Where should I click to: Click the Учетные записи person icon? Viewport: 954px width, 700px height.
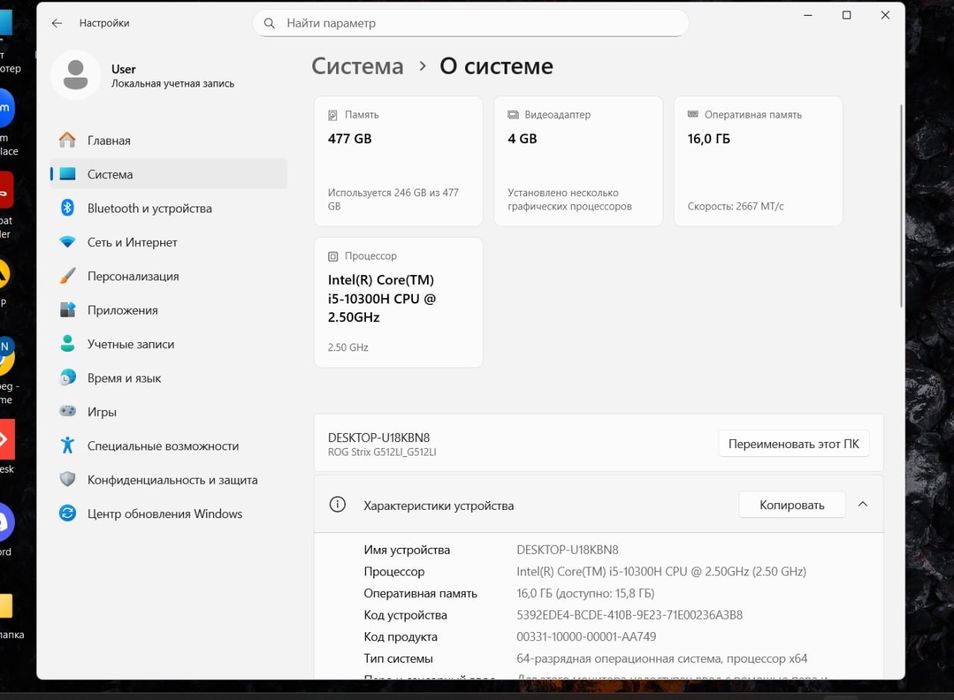(x=68, y=344)
